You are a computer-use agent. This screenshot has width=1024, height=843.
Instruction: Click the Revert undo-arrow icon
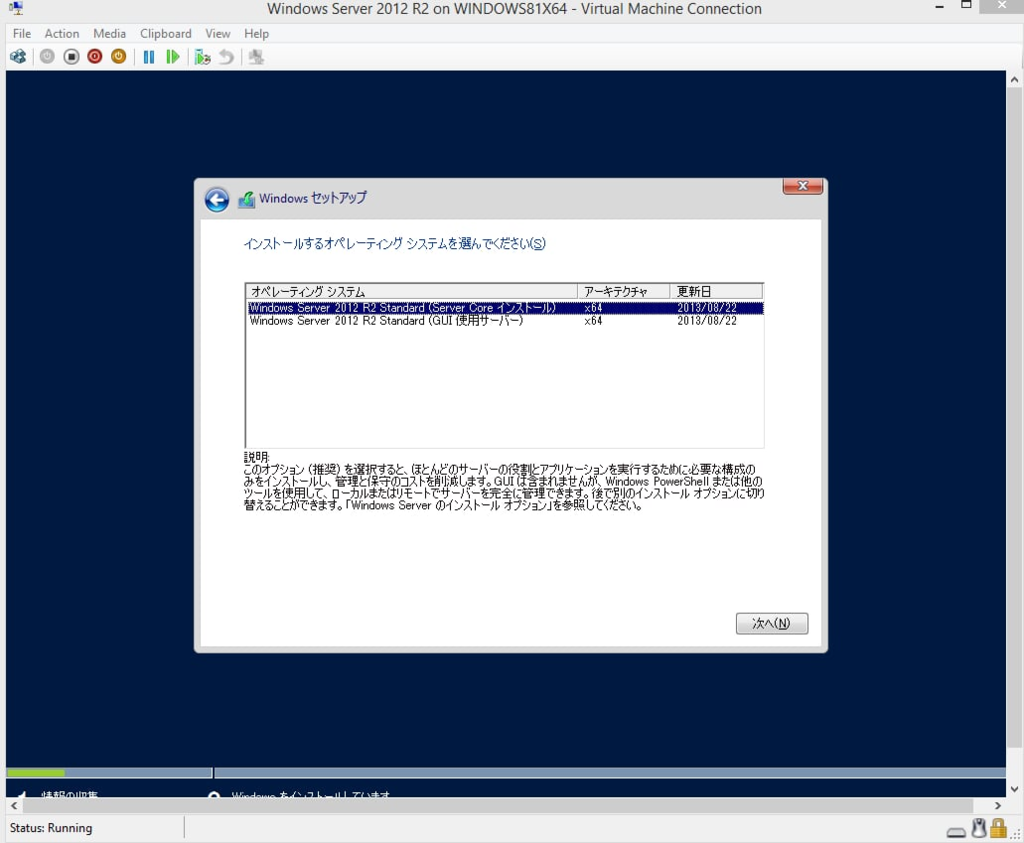click(226, 57)
